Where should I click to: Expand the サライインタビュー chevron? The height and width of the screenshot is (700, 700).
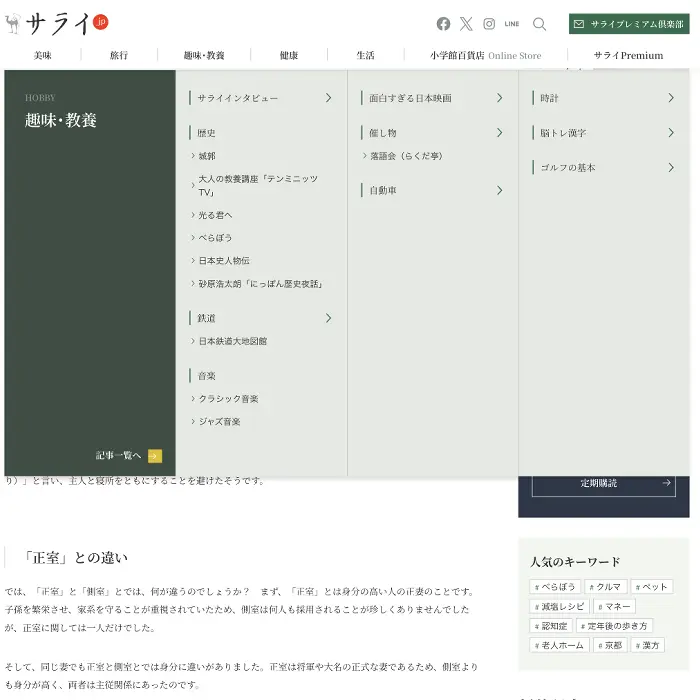coord(328,98)
